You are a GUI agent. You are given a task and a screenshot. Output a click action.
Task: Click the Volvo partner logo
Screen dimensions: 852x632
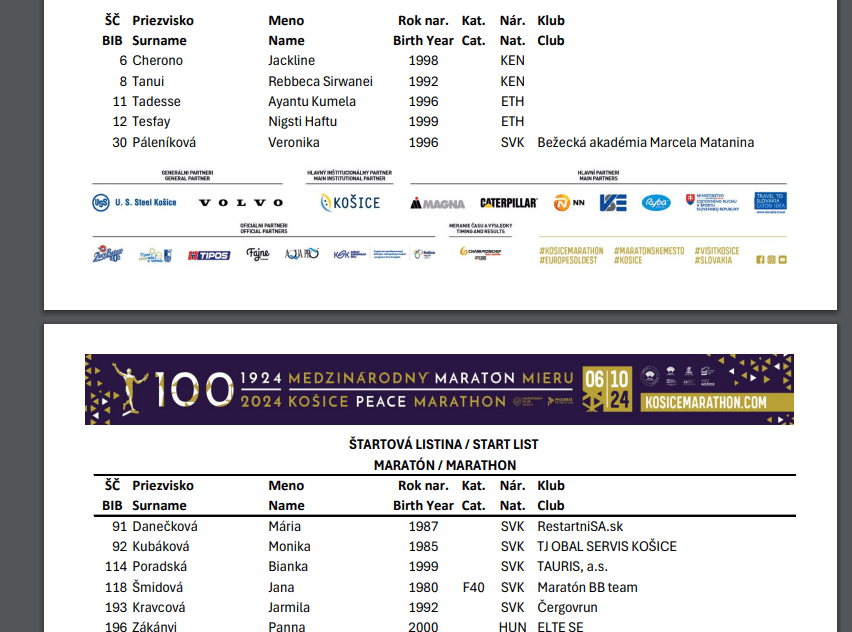(x=234, y=202)
